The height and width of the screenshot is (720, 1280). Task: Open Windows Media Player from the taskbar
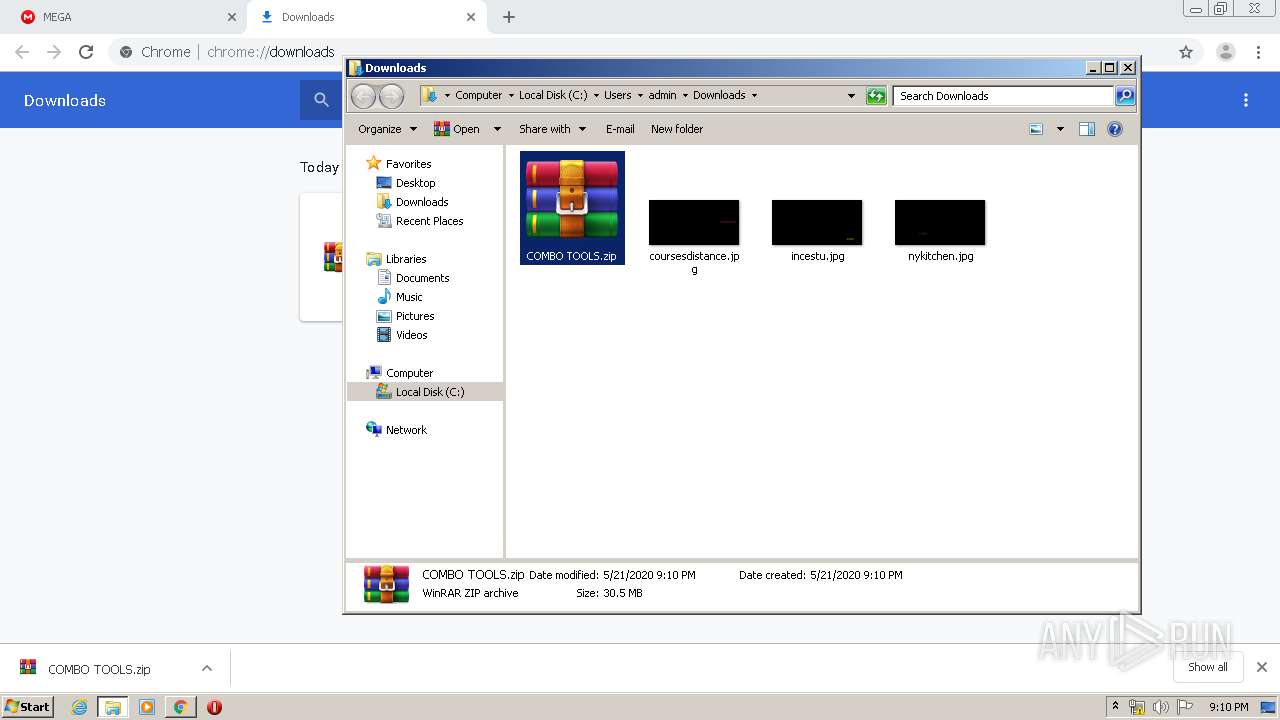[x=147, y=707]
